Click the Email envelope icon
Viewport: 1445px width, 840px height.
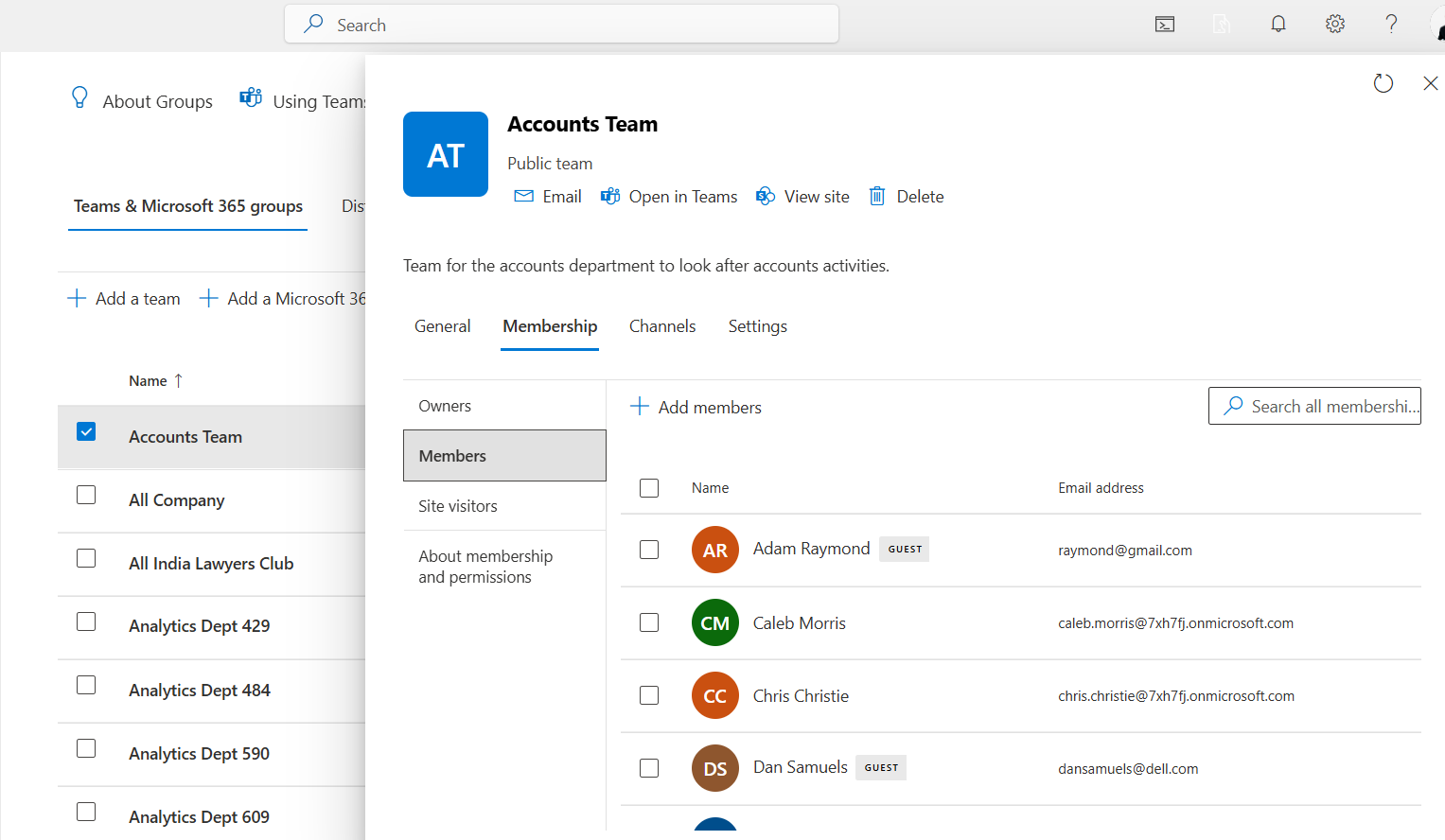pyautogui.click(x=523, y=197)
